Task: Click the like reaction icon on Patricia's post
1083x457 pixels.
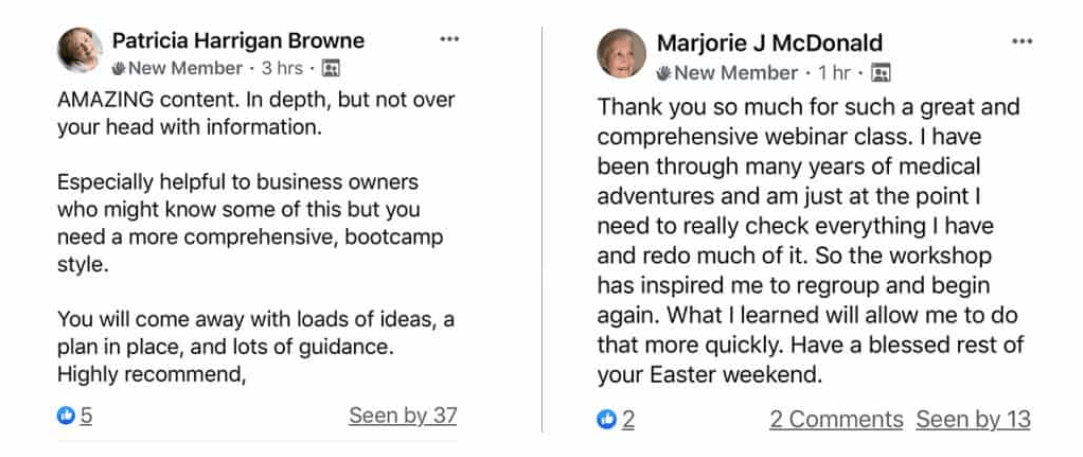Action: coord(66,416)
